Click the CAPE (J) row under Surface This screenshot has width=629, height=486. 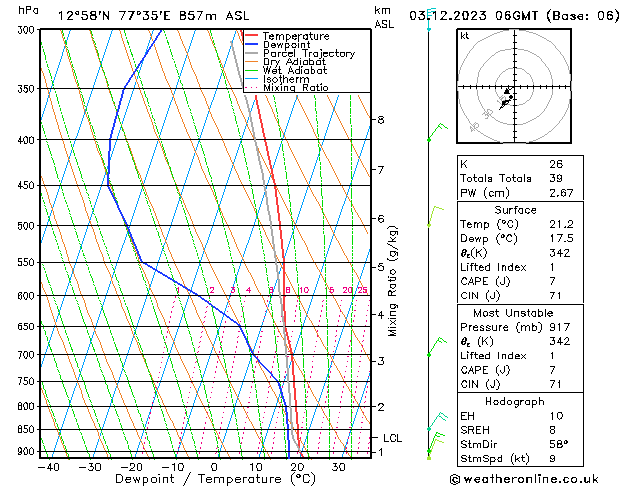[520, 281]
